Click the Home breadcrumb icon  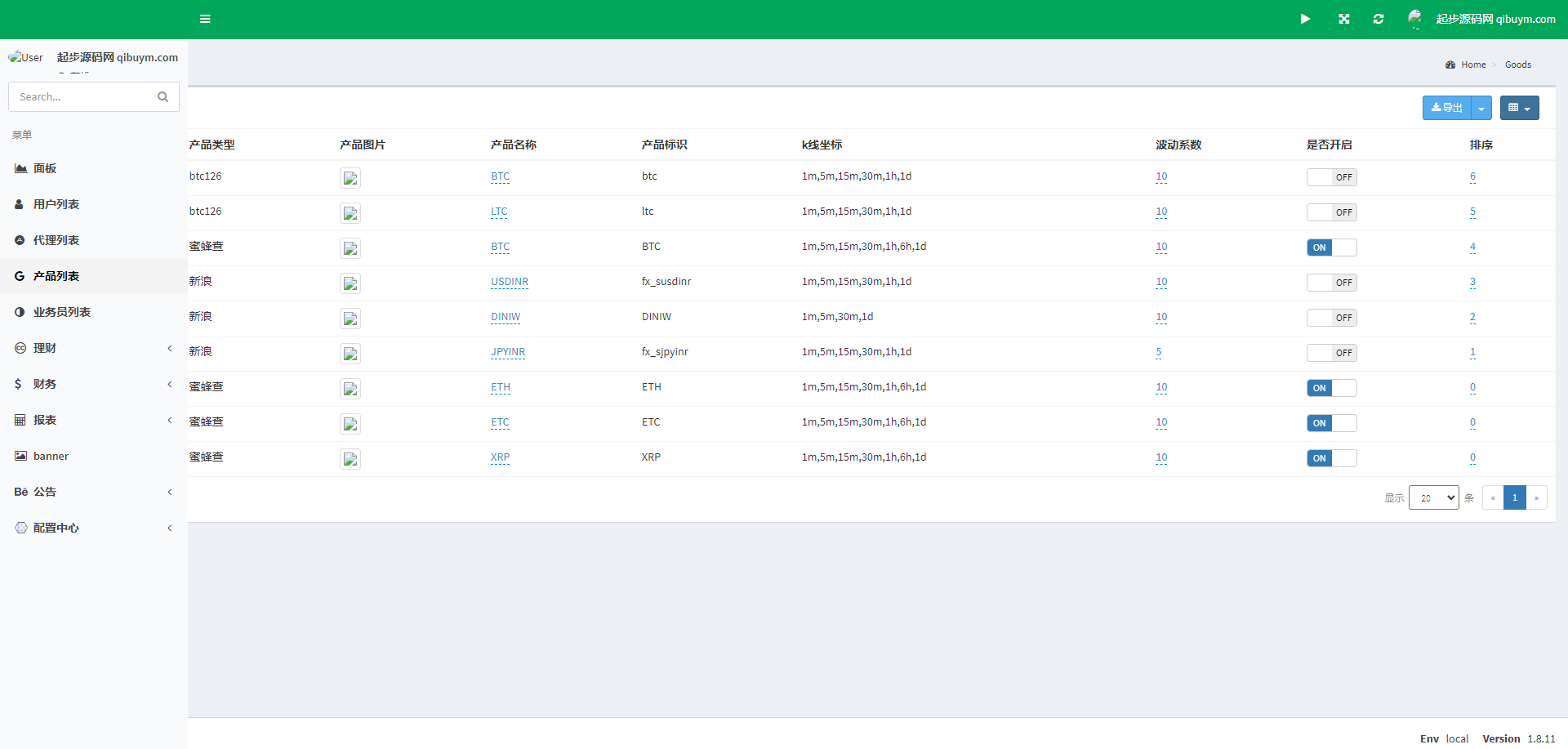pos(1450,65)
